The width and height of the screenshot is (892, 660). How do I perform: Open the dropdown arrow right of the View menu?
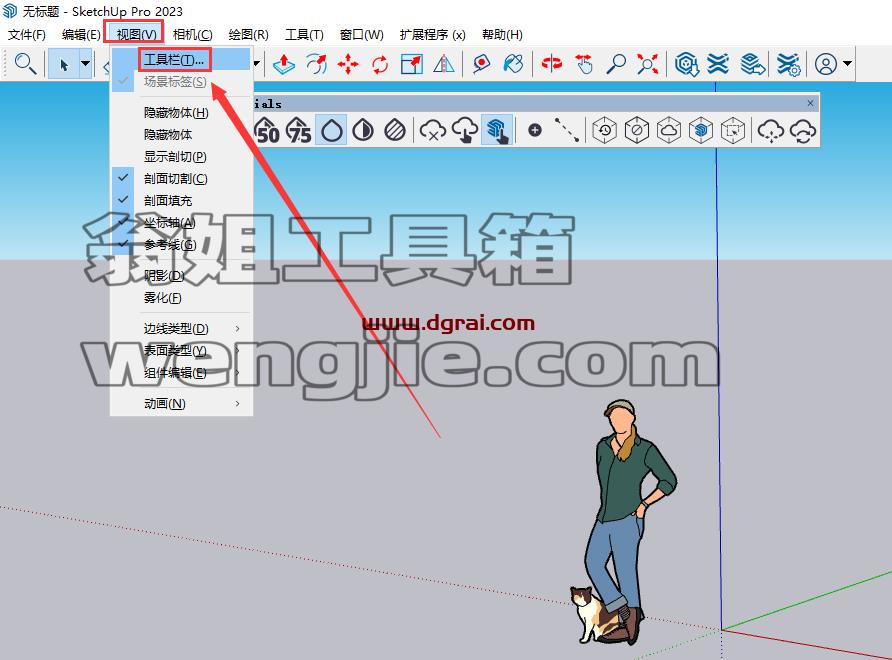[x=256, y=64]
